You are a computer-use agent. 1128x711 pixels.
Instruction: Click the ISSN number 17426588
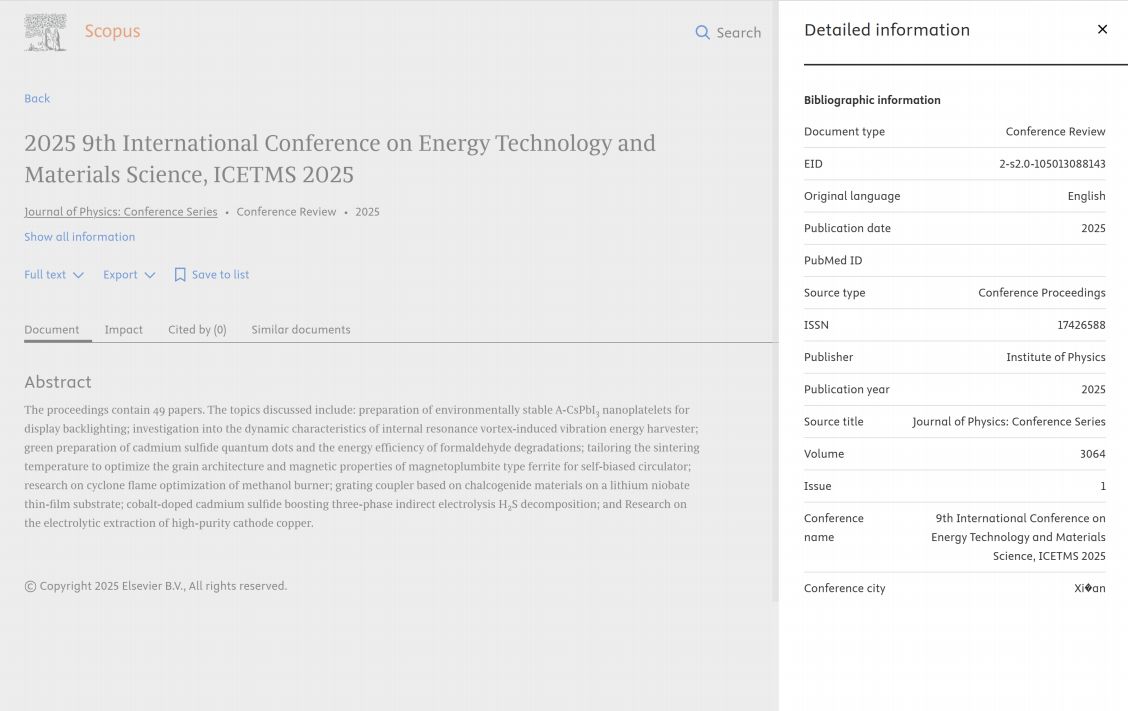1081,325
